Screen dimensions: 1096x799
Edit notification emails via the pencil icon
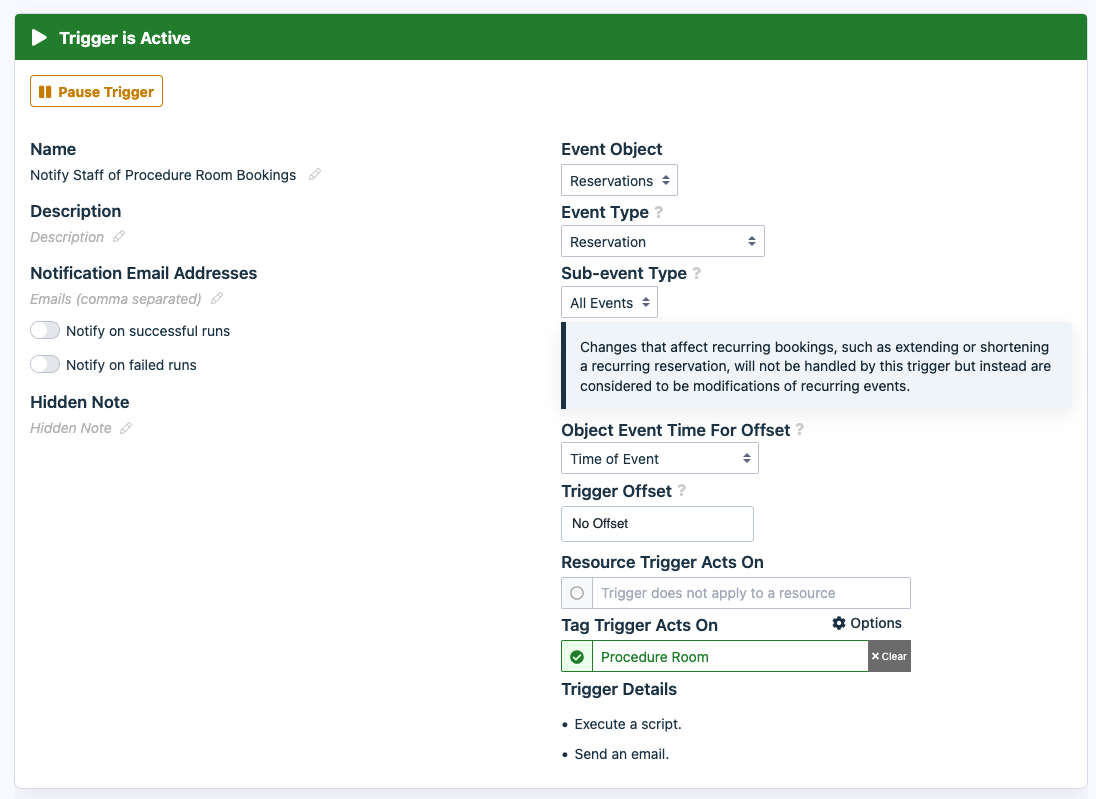tap(217, 298)
